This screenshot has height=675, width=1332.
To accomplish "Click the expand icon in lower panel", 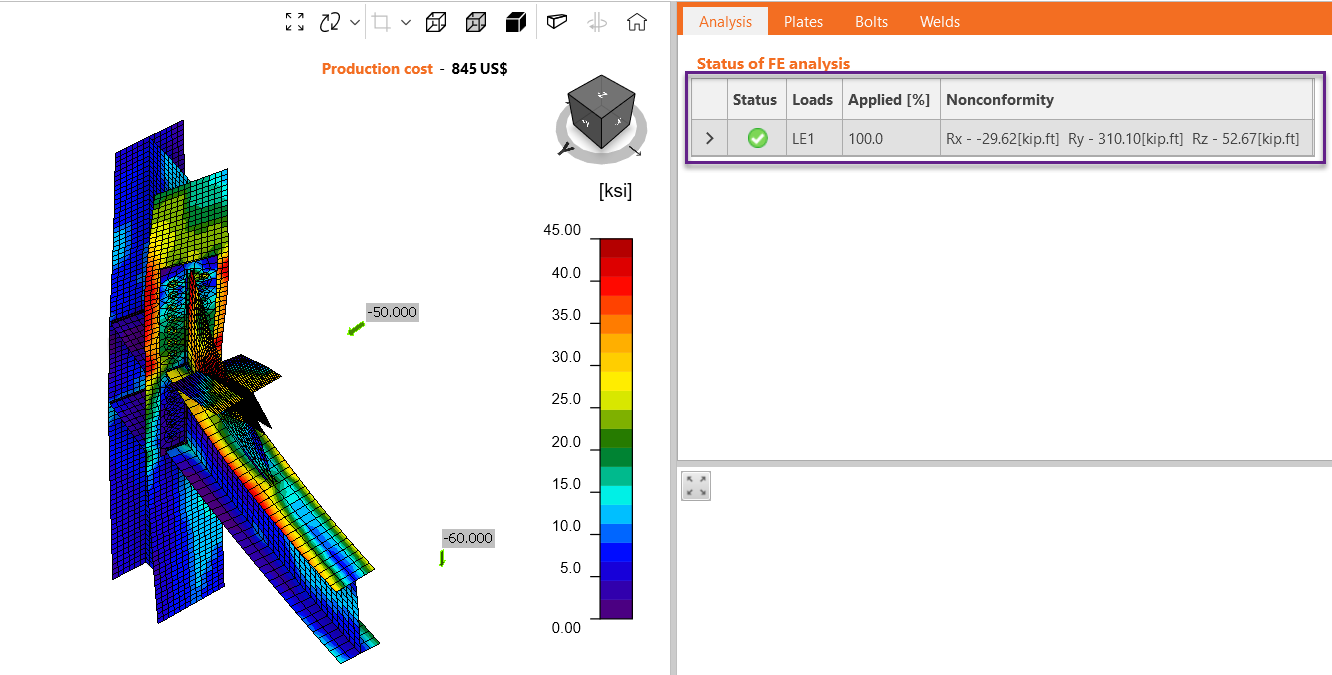I will [696, 486].
